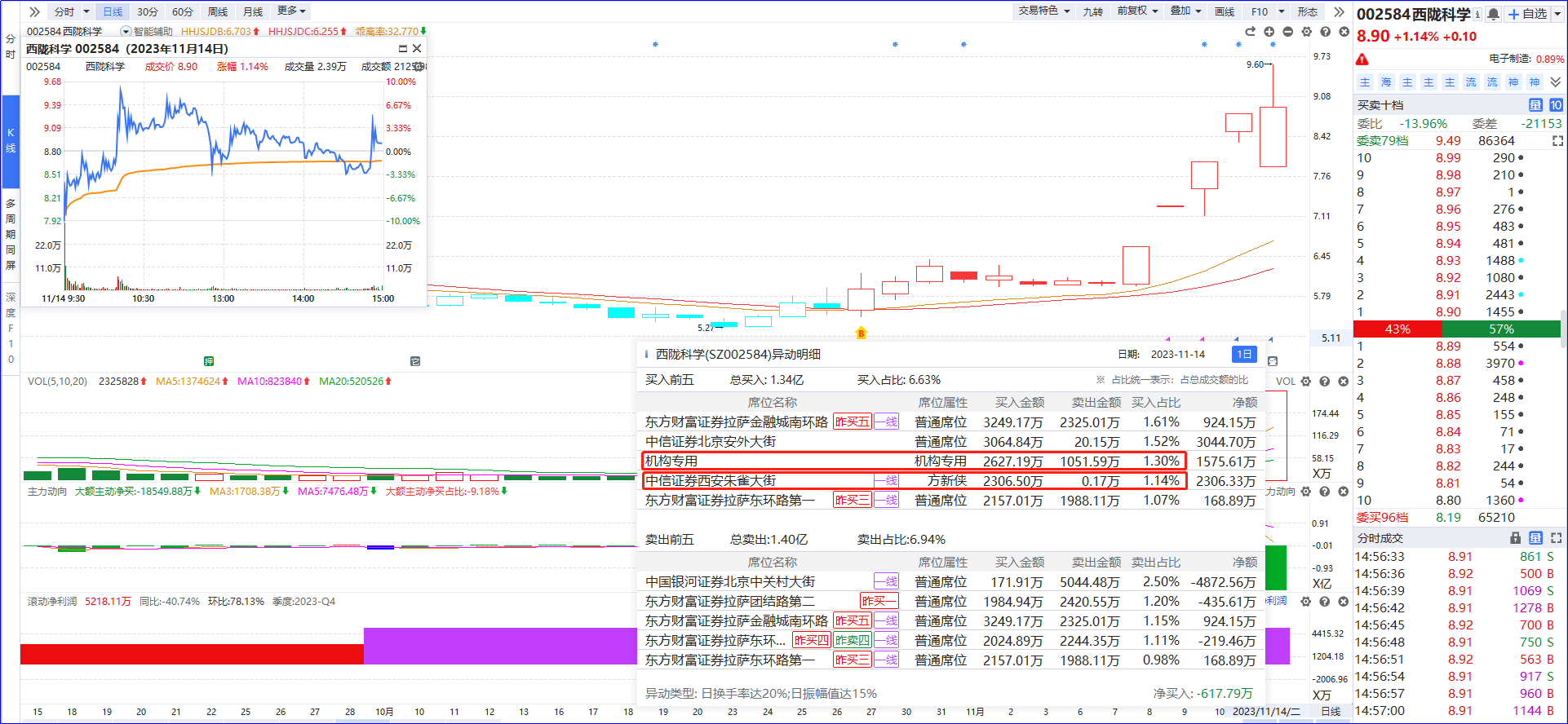
Task: Open 主力动向 panel settings gear
Action: tap(1306, 492)
